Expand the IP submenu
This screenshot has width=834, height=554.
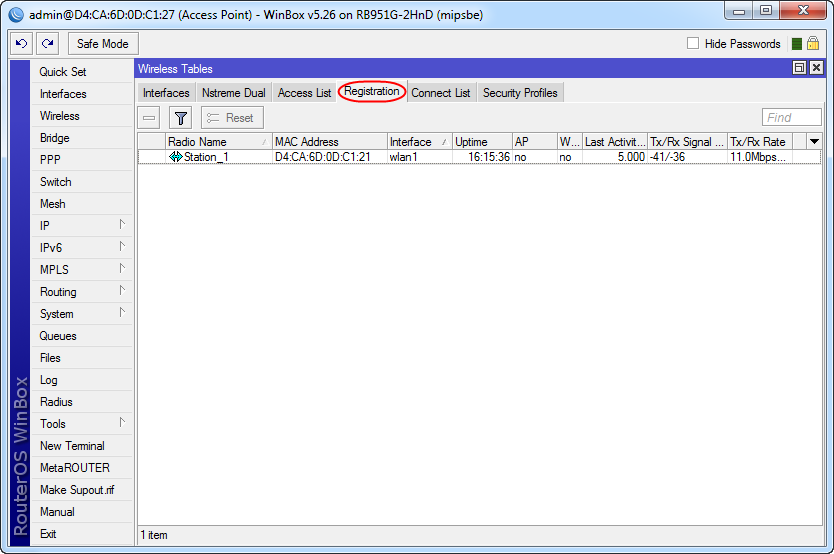(x=122, y=224)
